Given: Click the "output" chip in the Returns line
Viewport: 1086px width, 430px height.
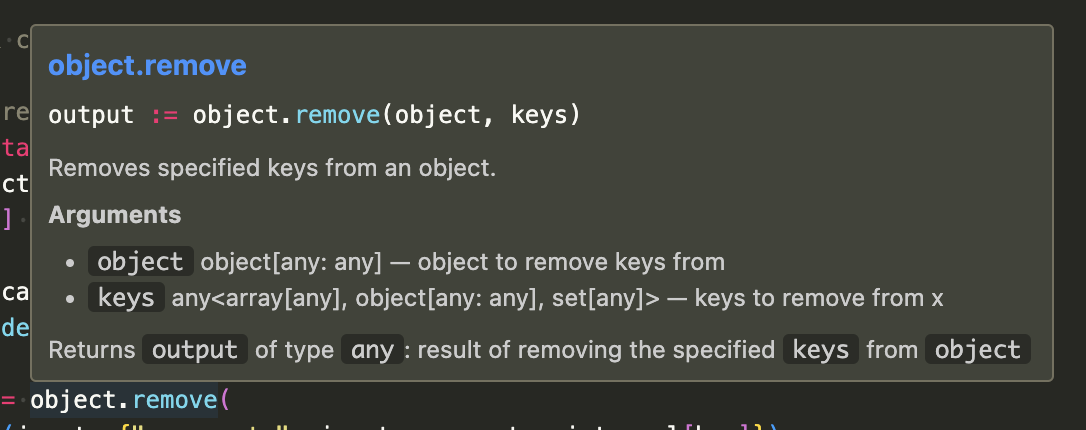Looking at the screenshot, I should [x=195, y=350].
